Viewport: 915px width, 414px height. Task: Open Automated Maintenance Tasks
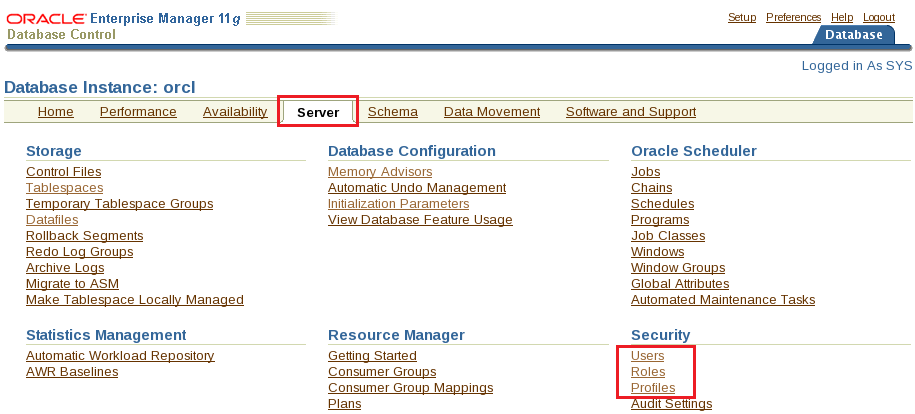pos(723,300)
